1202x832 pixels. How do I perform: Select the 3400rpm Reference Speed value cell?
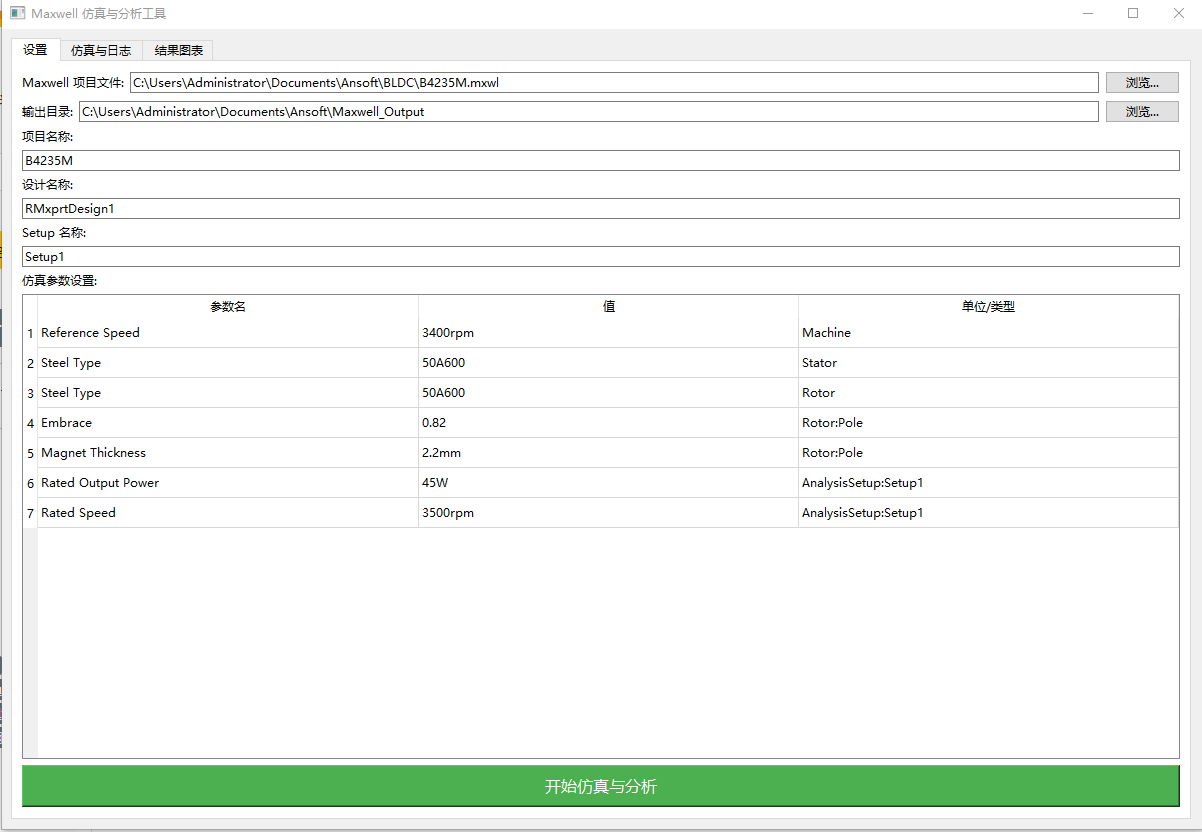[608, 333]
